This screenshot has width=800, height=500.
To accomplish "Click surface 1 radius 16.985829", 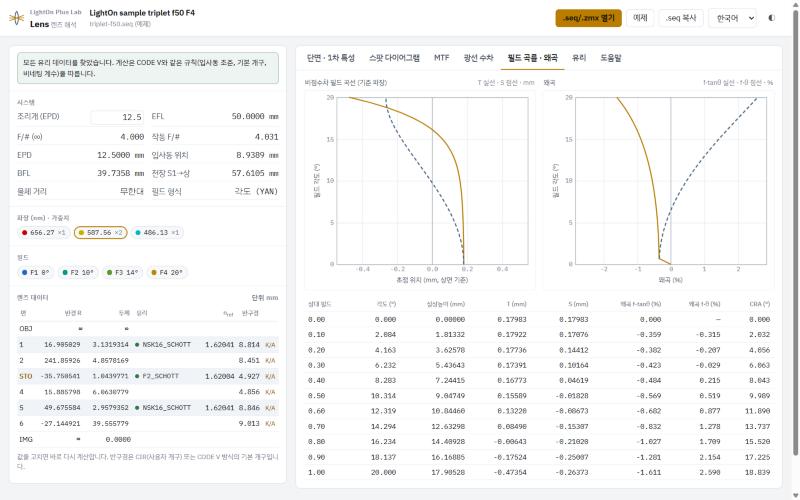I will [x=62, y=345].
